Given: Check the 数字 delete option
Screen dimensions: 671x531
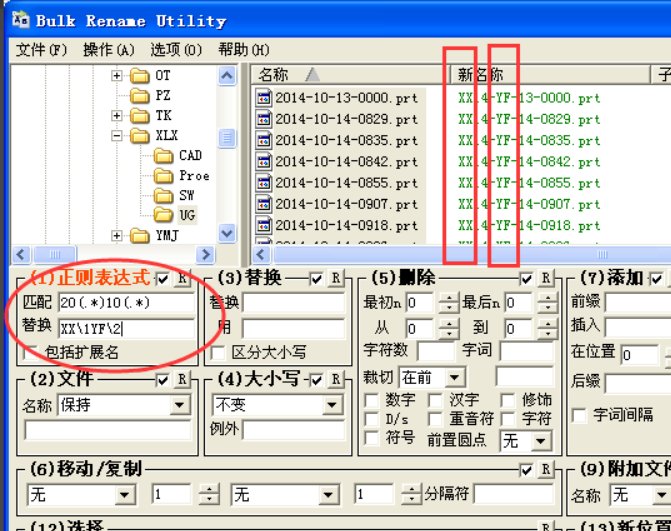Looking at the screenshot, I should (371, 400).
